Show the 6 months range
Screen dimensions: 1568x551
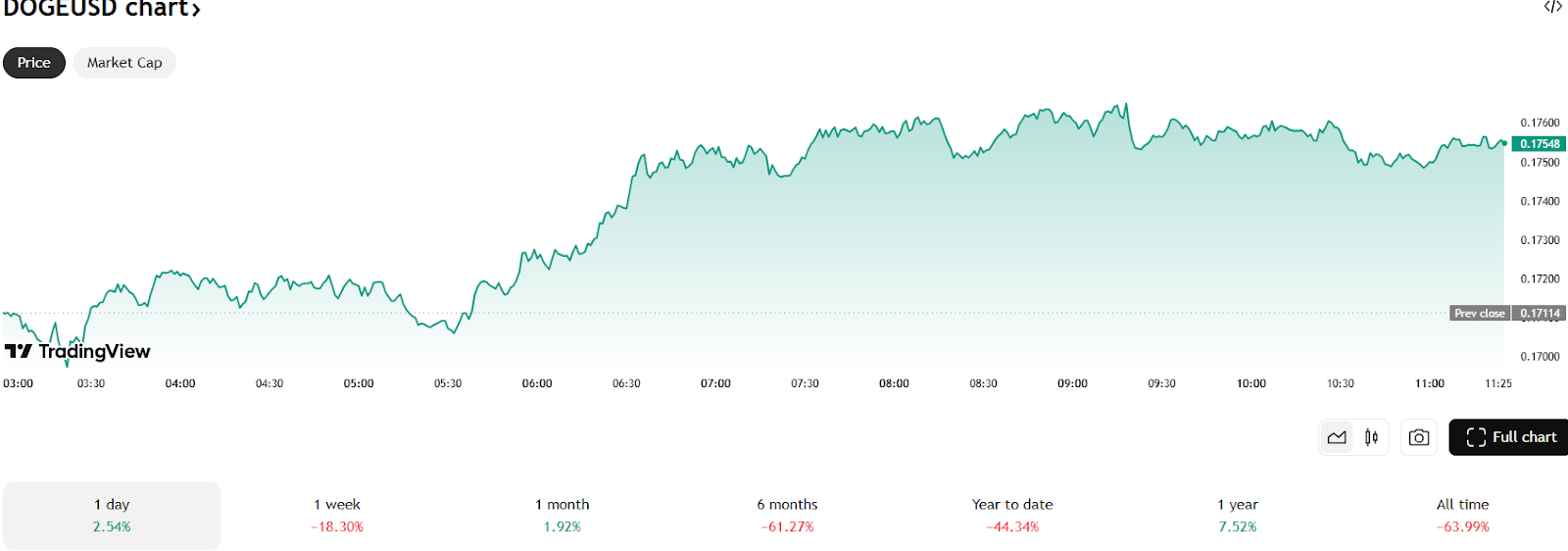(787, 515)
